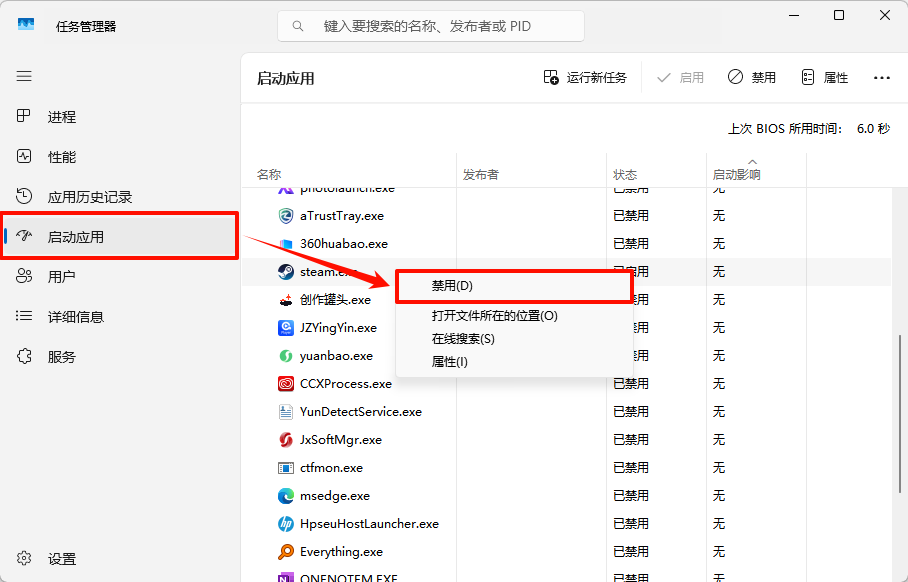This screenshot has width=908, height=582.
Task: Open the 服务 (Services) page icon
Action: coord(23,356)
